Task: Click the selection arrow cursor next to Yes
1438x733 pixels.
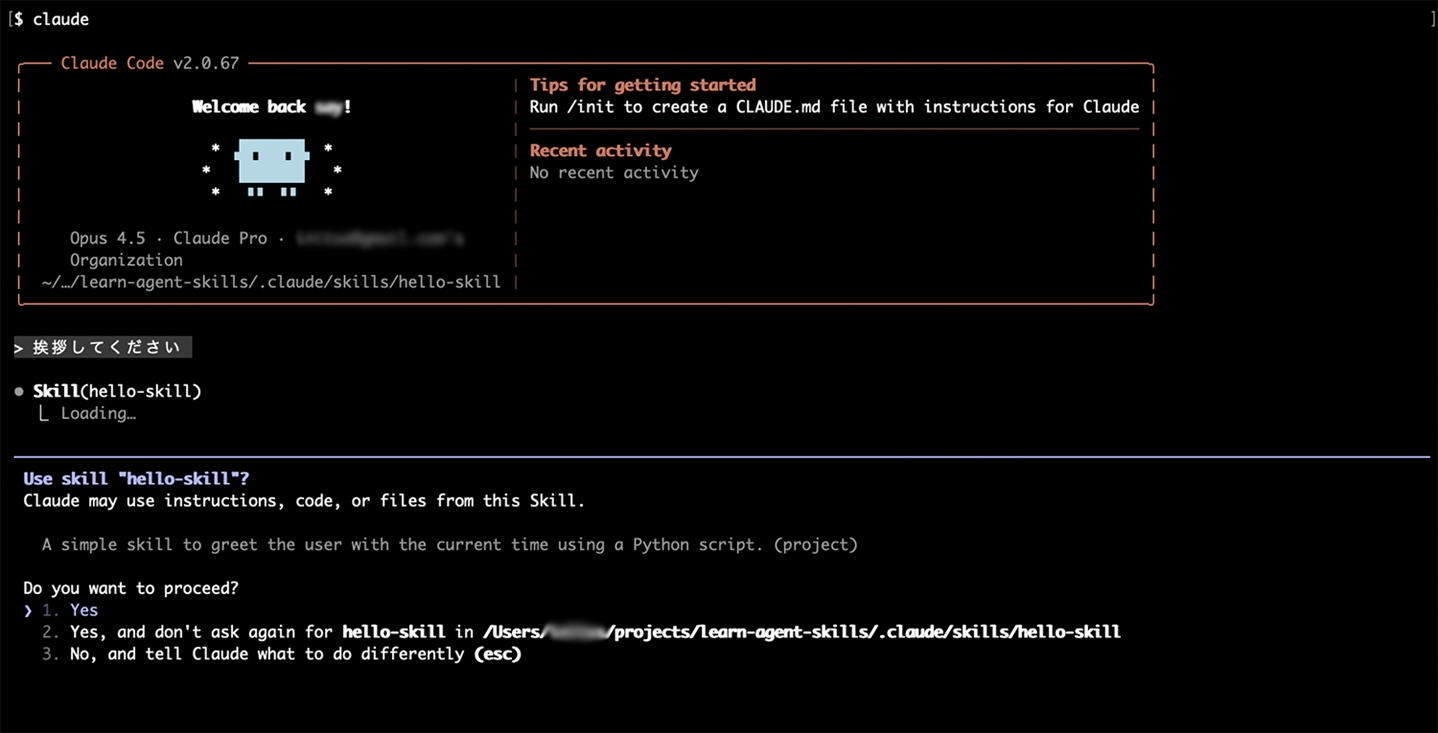Action: [29, 610]
